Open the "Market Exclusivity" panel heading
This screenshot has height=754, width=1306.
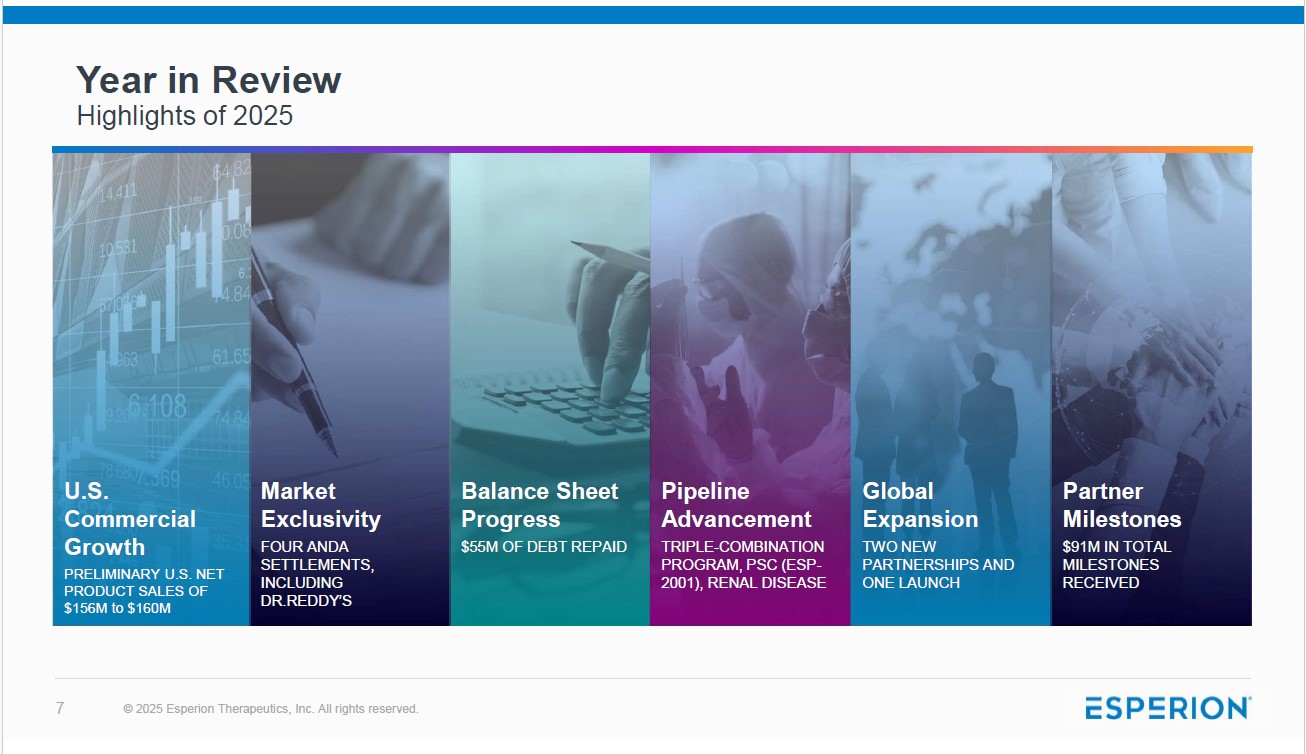tap(321, 505)
